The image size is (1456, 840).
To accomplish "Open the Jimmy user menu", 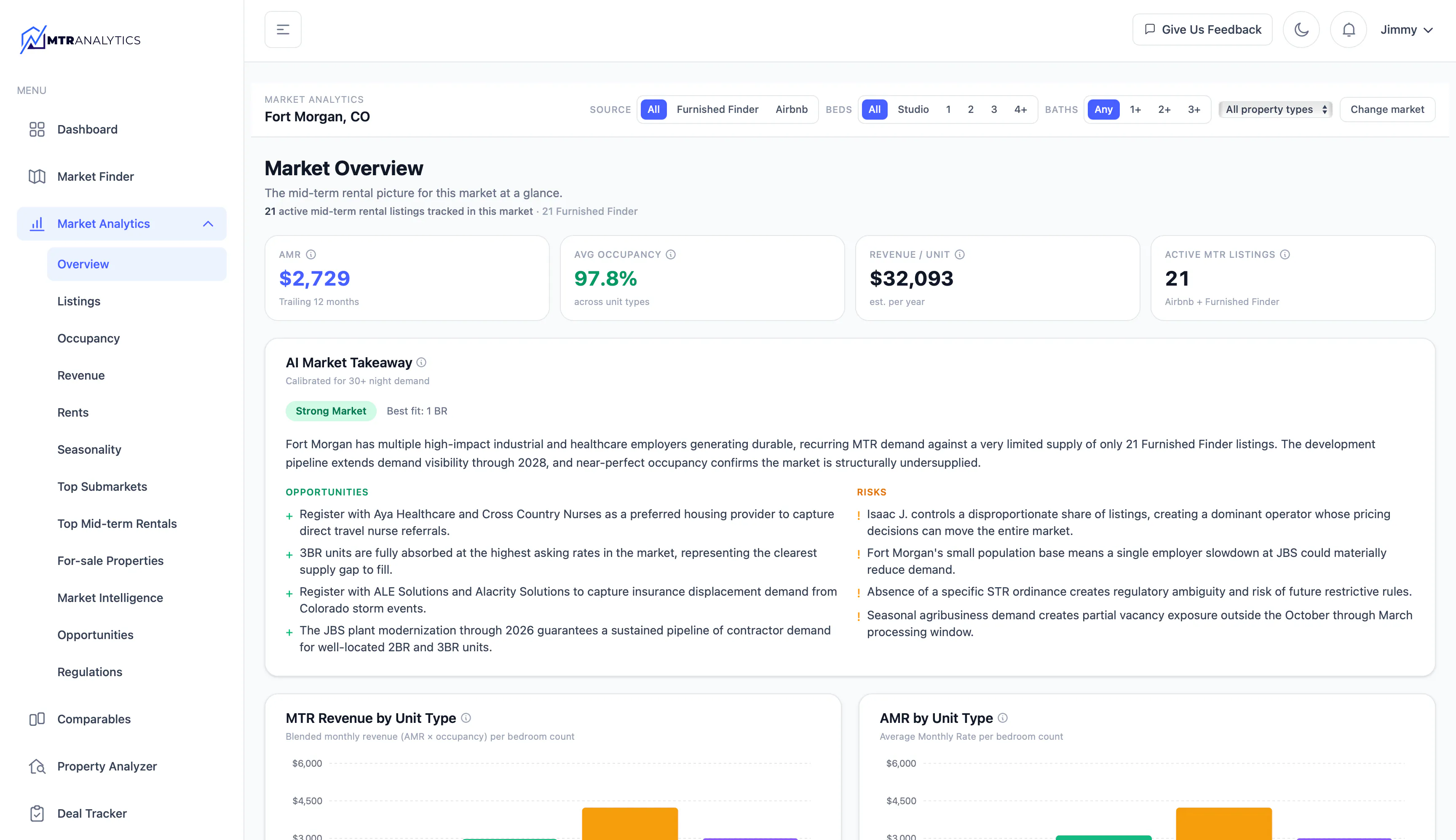I will (x=1406, y=29).
